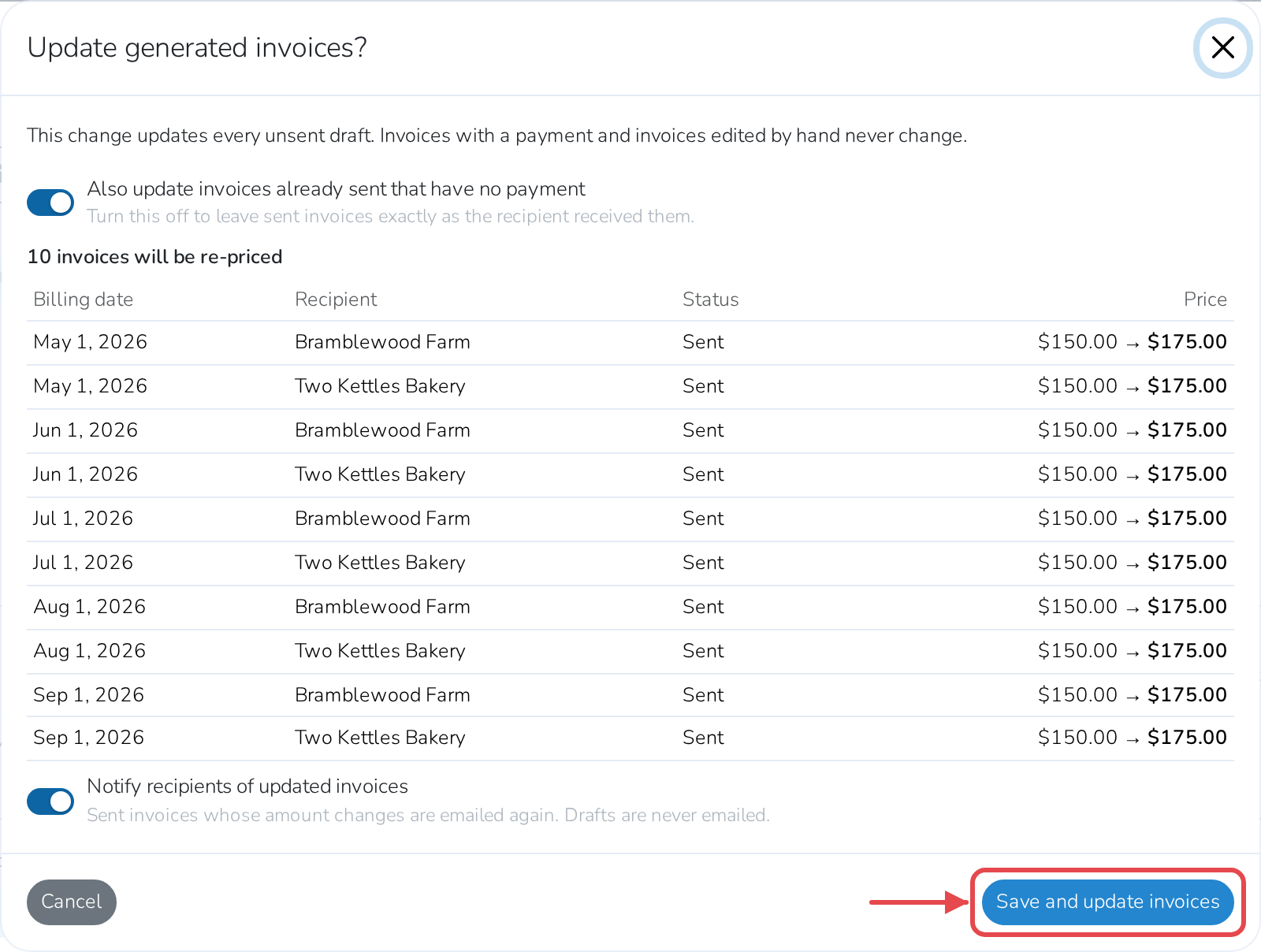Select Two Kettles Bakery on May 1 row
Screen dimensions: 1261x952
point(380,386)
